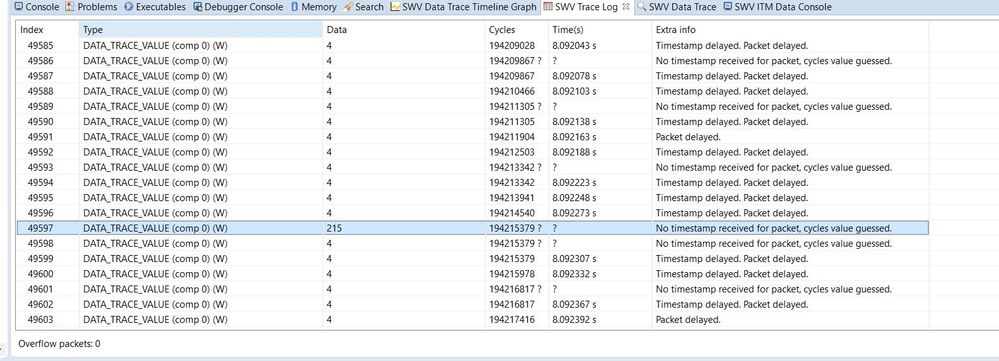
Task: Click the Problems tab icon
Action: coord(69,7)
